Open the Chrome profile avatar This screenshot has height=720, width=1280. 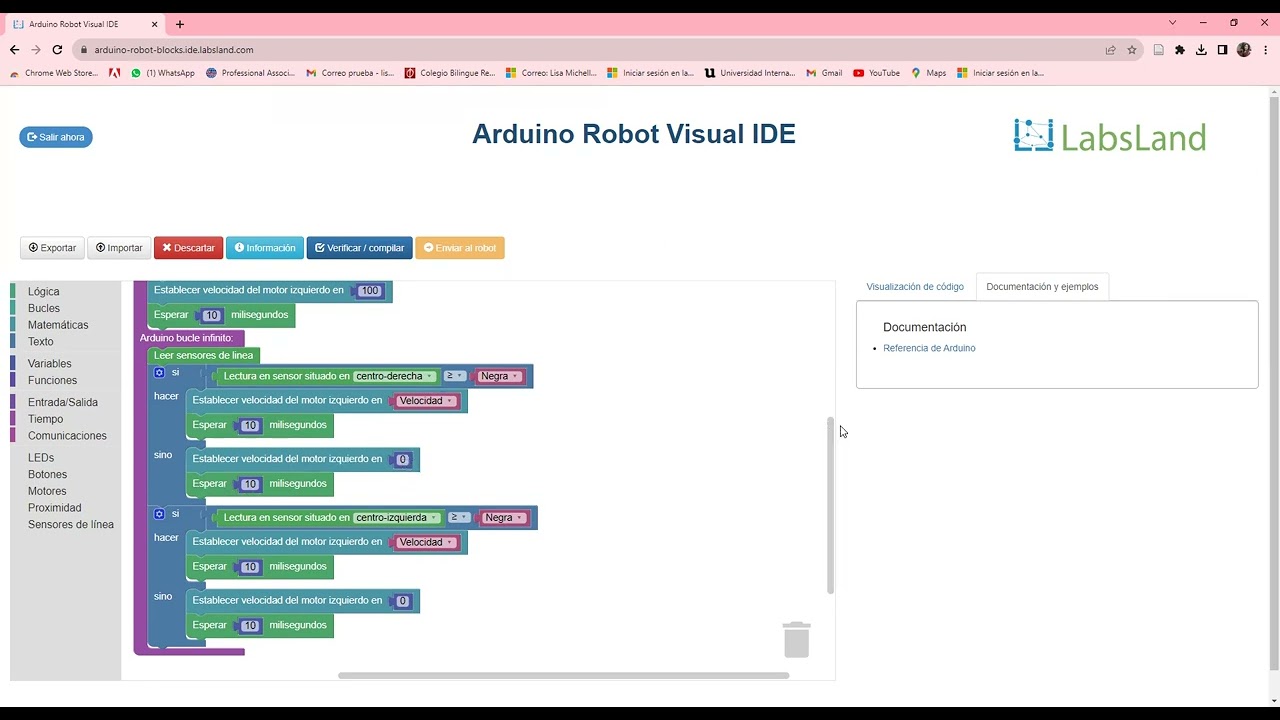pyautogui.click(x=1244, y=49)
